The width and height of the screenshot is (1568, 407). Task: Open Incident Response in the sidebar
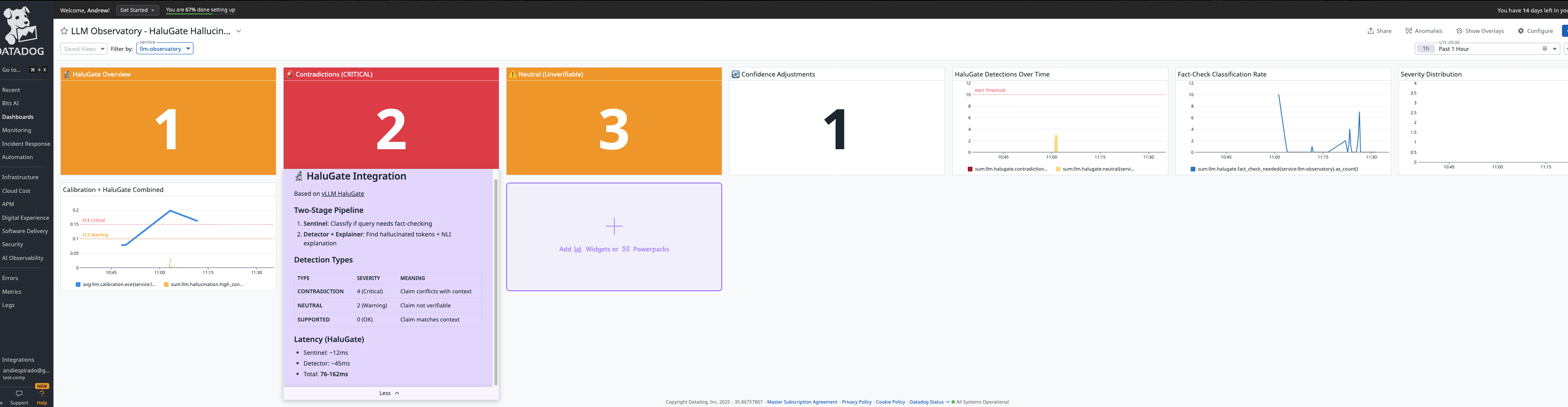[x=26, y=144]
